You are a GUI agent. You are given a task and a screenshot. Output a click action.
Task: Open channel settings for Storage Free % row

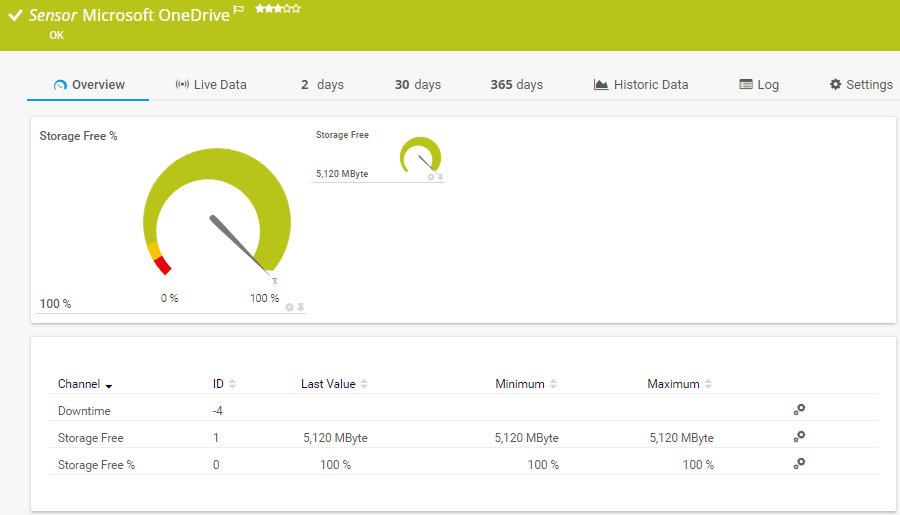(799, 463)
